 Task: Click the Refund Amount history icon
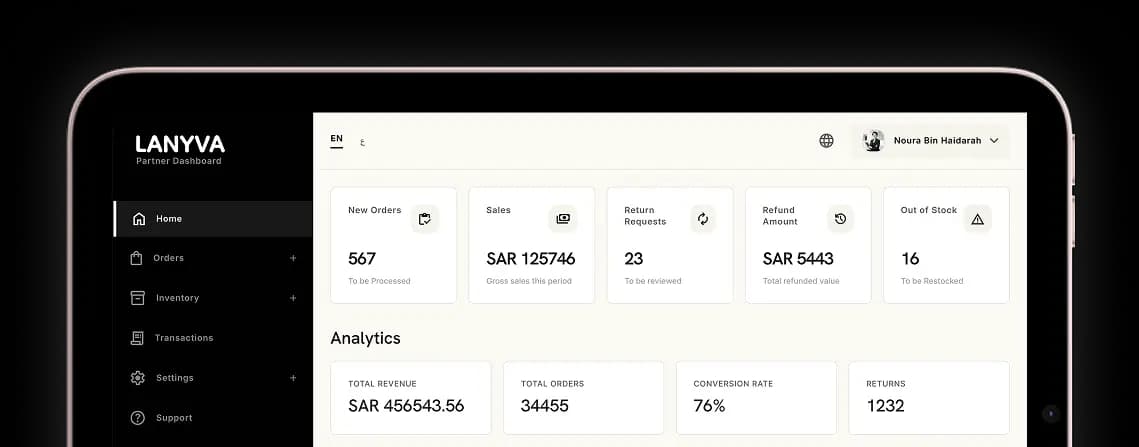point(840,219)
